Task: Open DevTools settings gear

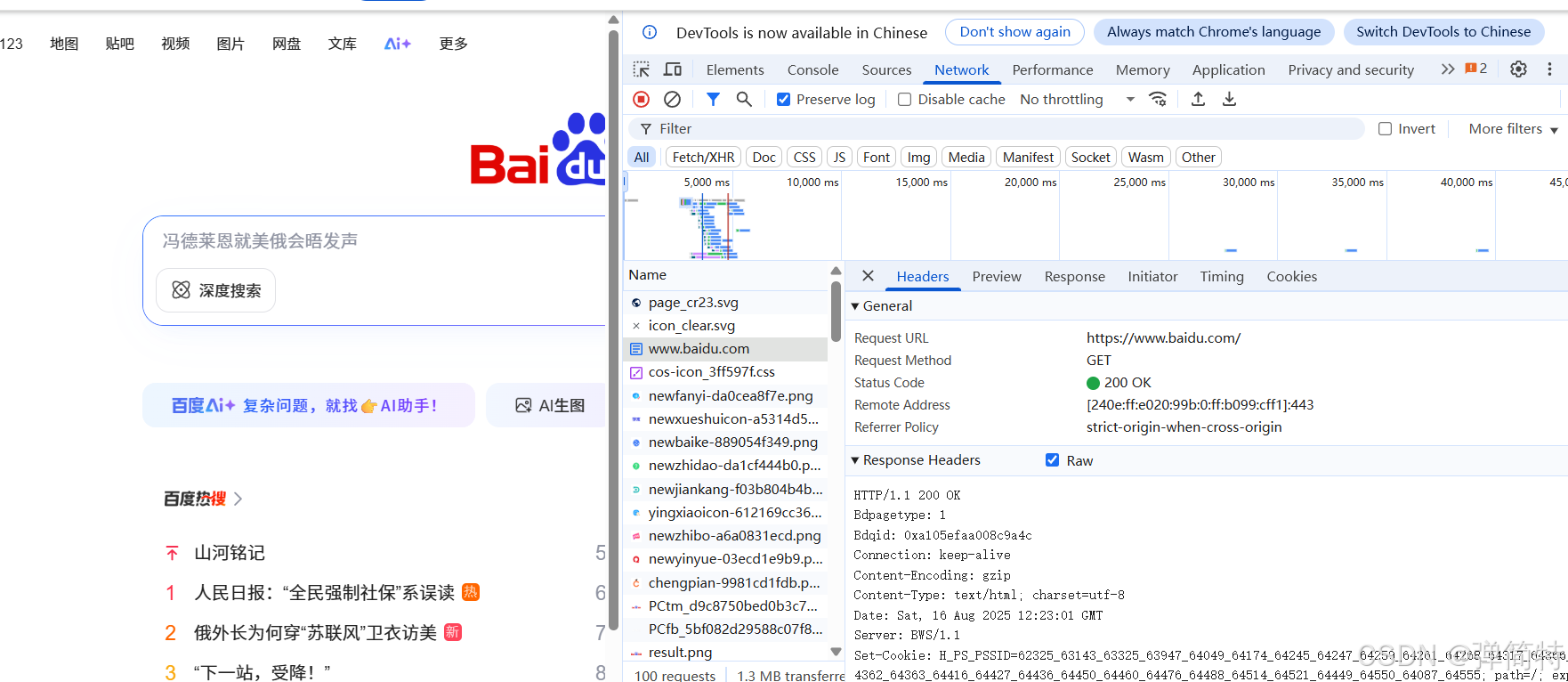Action: coord(1518,69)
